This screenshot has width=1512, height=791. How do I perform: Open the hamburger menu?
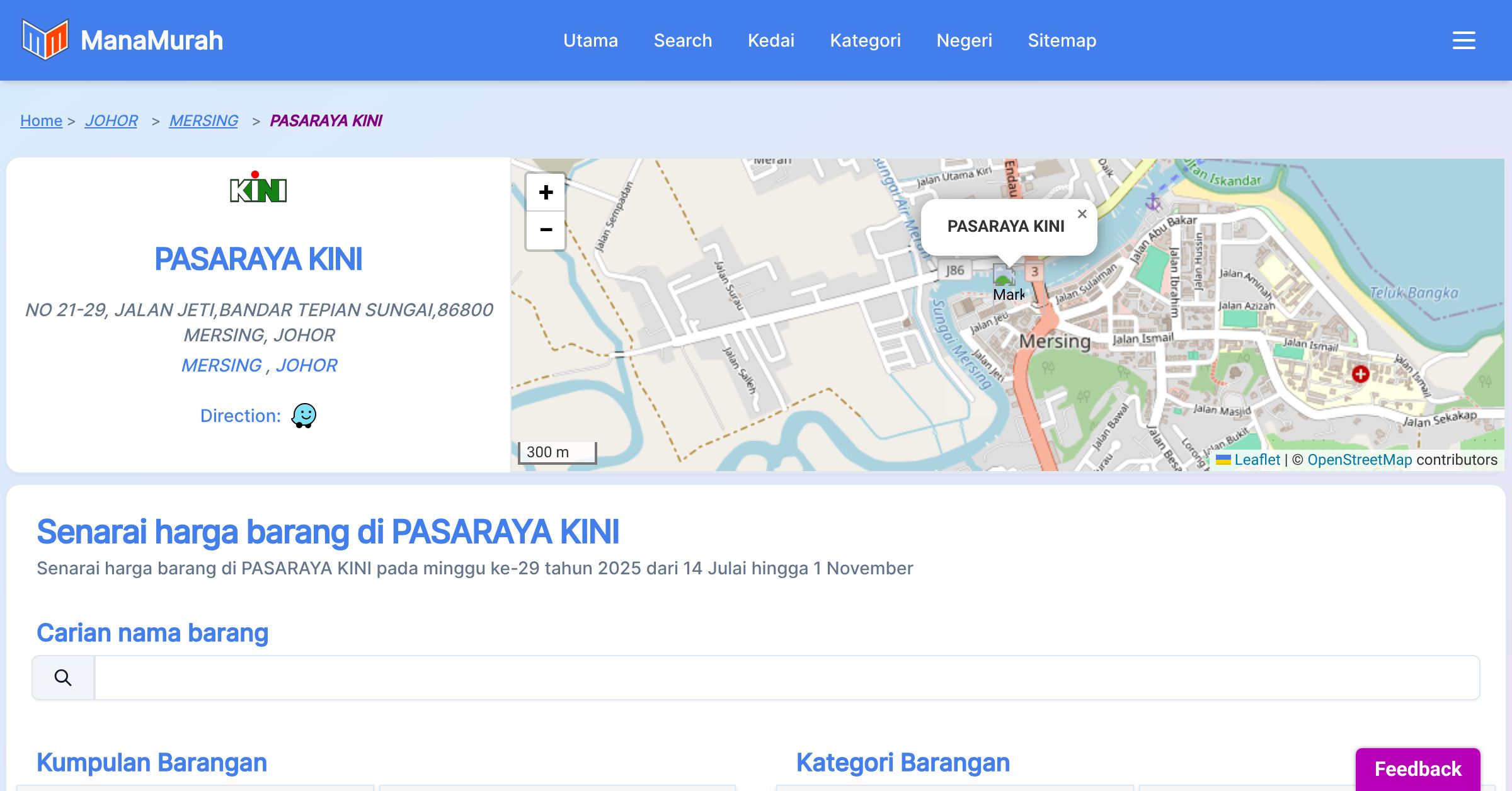pos(1463,40)
